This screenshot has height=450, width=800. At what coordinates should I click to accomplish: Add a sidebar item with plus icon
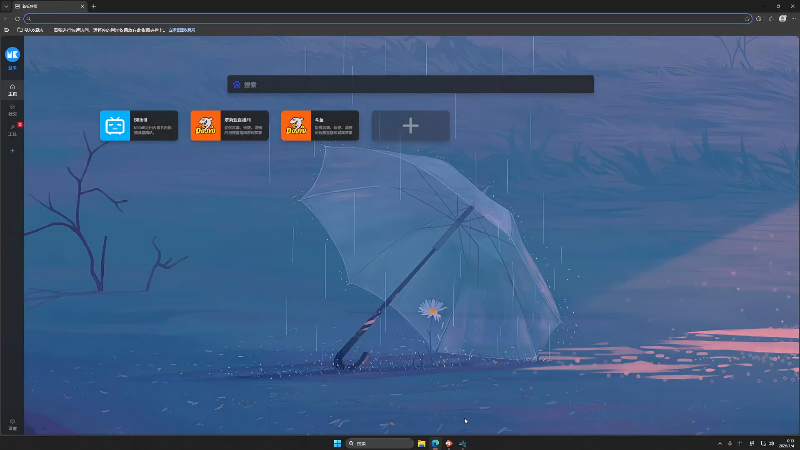point(12,151)
